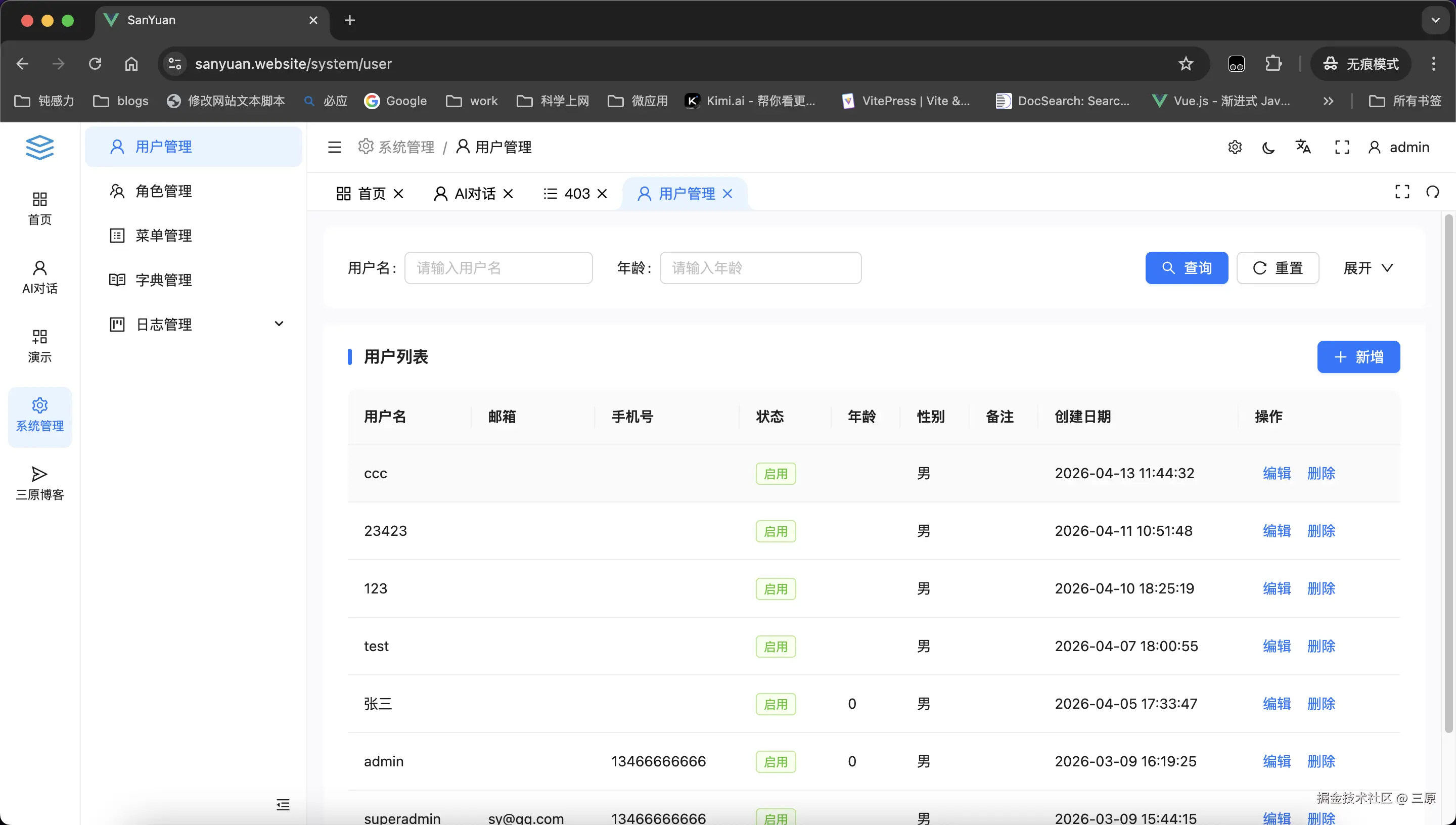Open 首页 home icon in the sidebar
Screen dimensions: 1456x825
pos(39,207)
